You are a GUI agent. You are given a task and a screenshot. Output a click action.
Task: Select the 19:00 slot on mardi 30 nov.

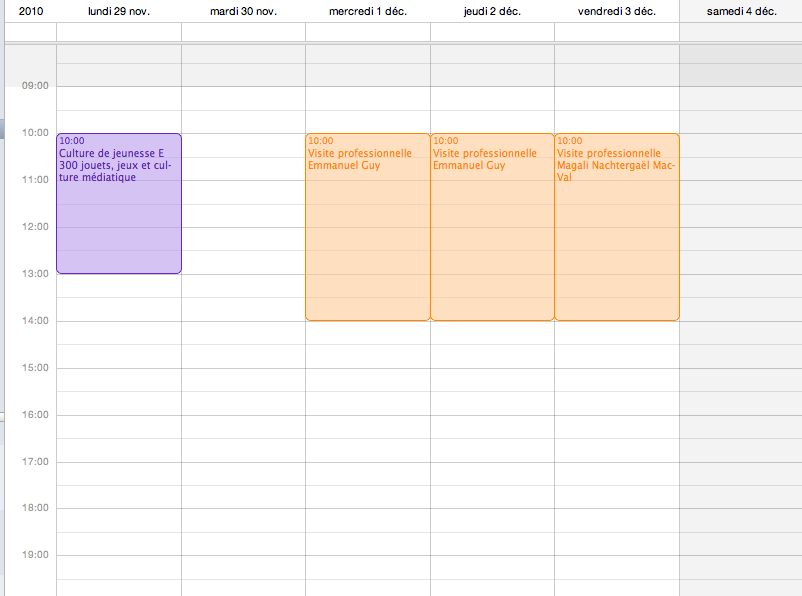point(243,568)
